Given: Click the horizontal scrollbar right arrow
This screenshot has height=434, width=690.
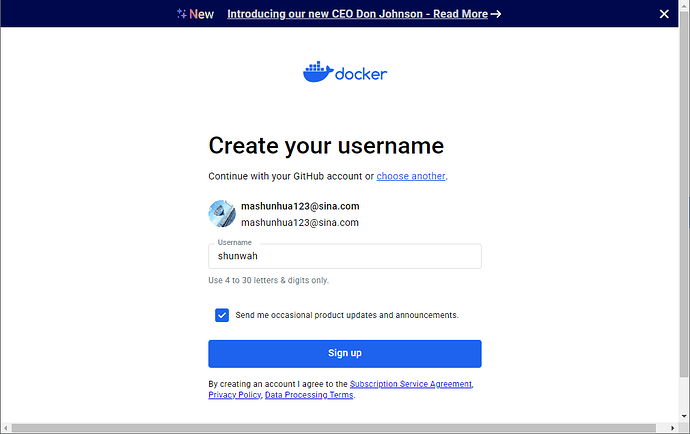Looking at the screenshot, I should [x=672, y=428].
